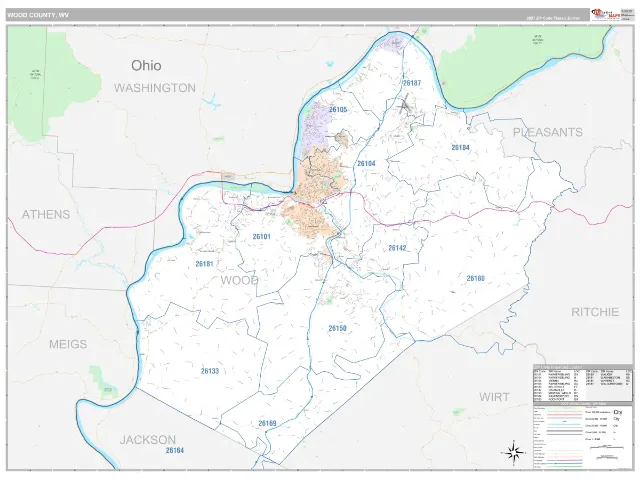The width and height of the screenshot is (640, 480).
Task: Select ZIP code label 26180
Action: (x=476, y=278)
